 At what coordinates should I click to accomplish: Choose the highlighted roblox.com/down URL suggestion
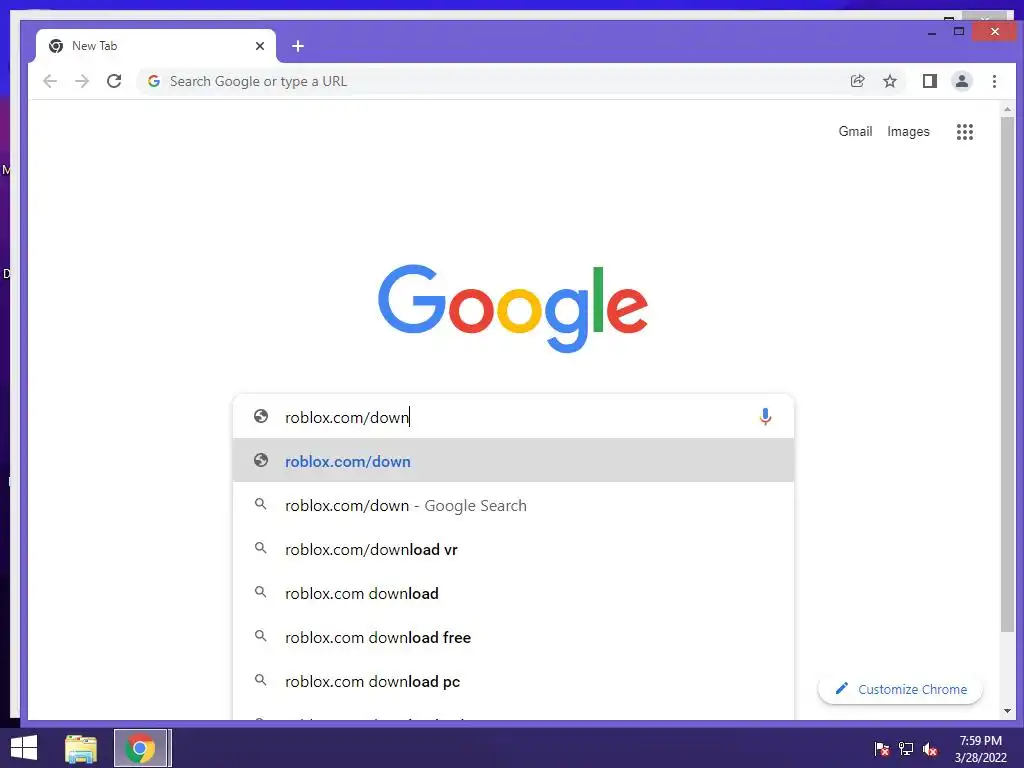(x=513, y=461)
